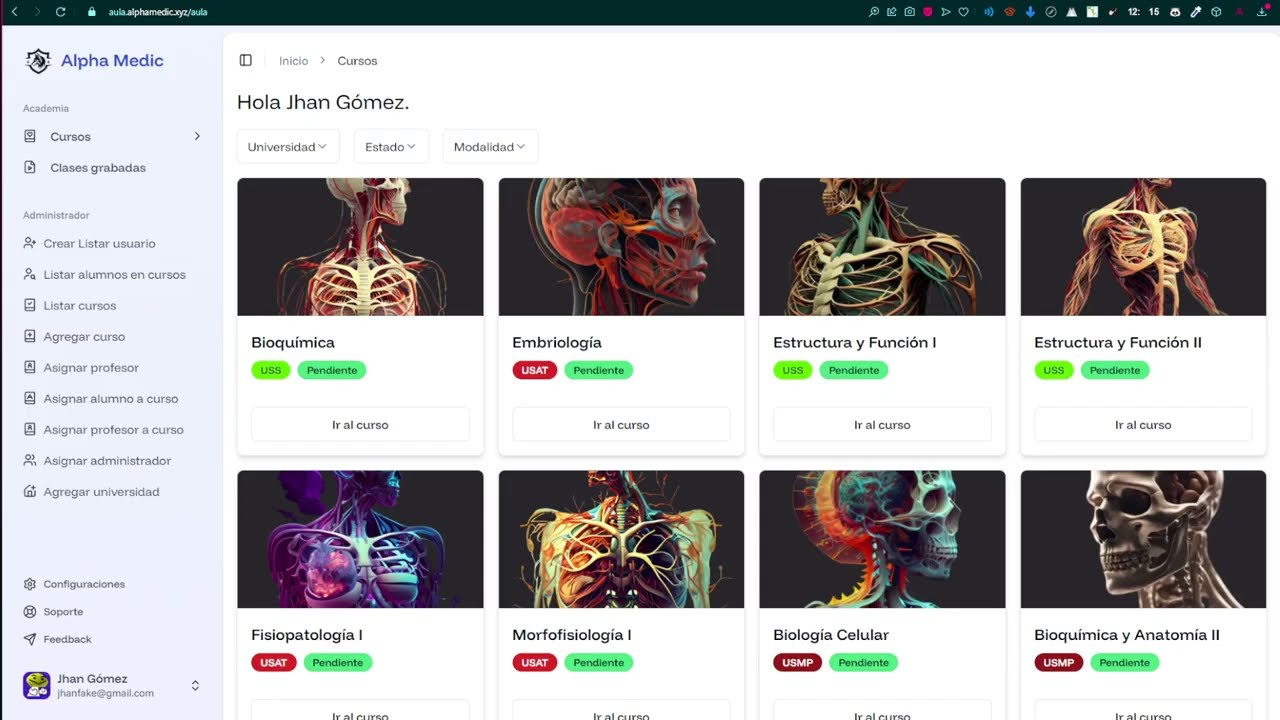The height and width of the screenshot is (720, 1280).
Task: Click Jhan Gómez avatar image
Action: (37, 685)
